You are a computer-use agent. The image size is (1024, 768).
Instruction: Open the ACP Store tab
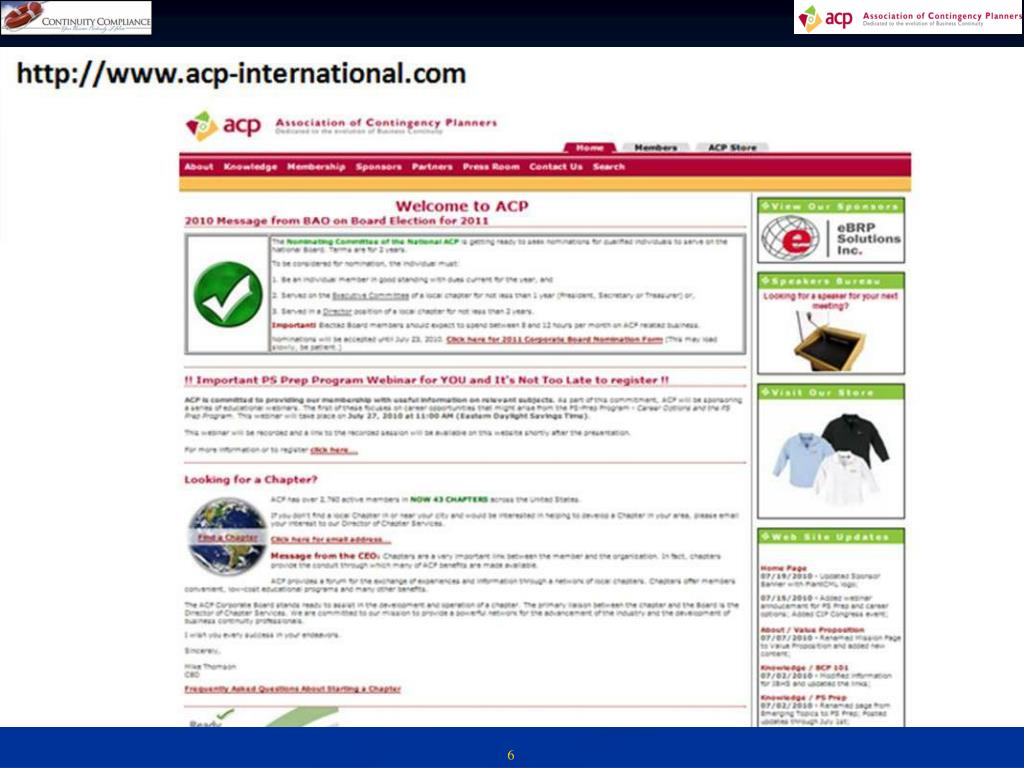coord(732,148)
